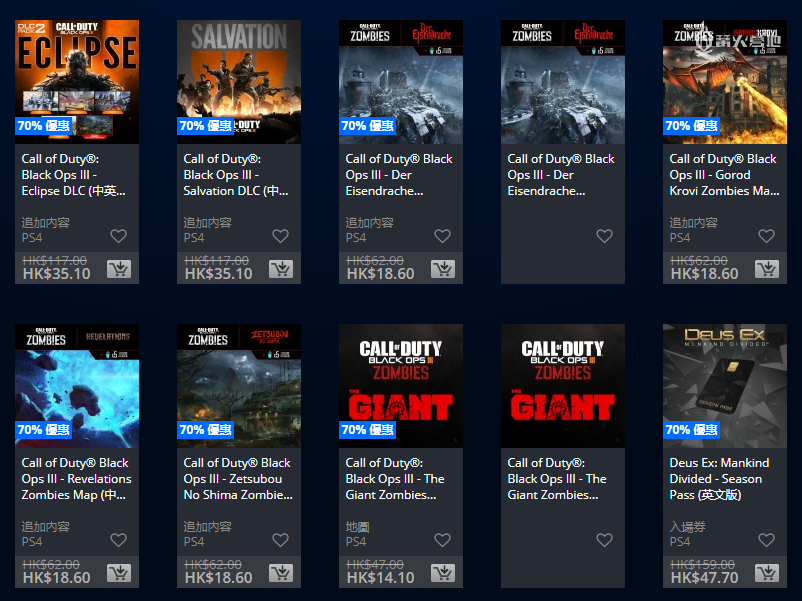Add Zetsubou No Shima to cart
This screenshot has height=601, width=802.
281,573
